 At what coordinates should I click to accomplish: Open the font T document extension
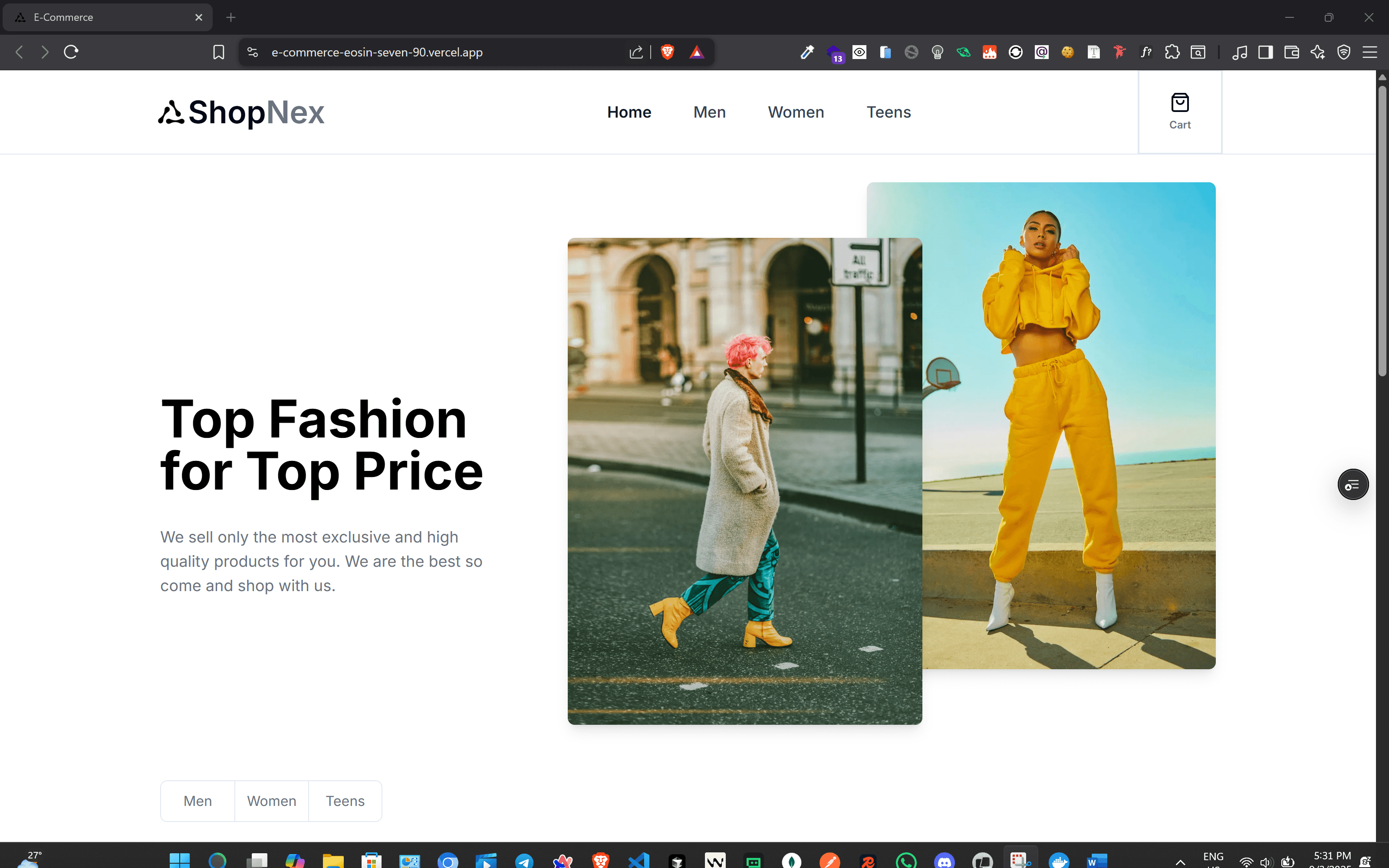(1093, 52)
